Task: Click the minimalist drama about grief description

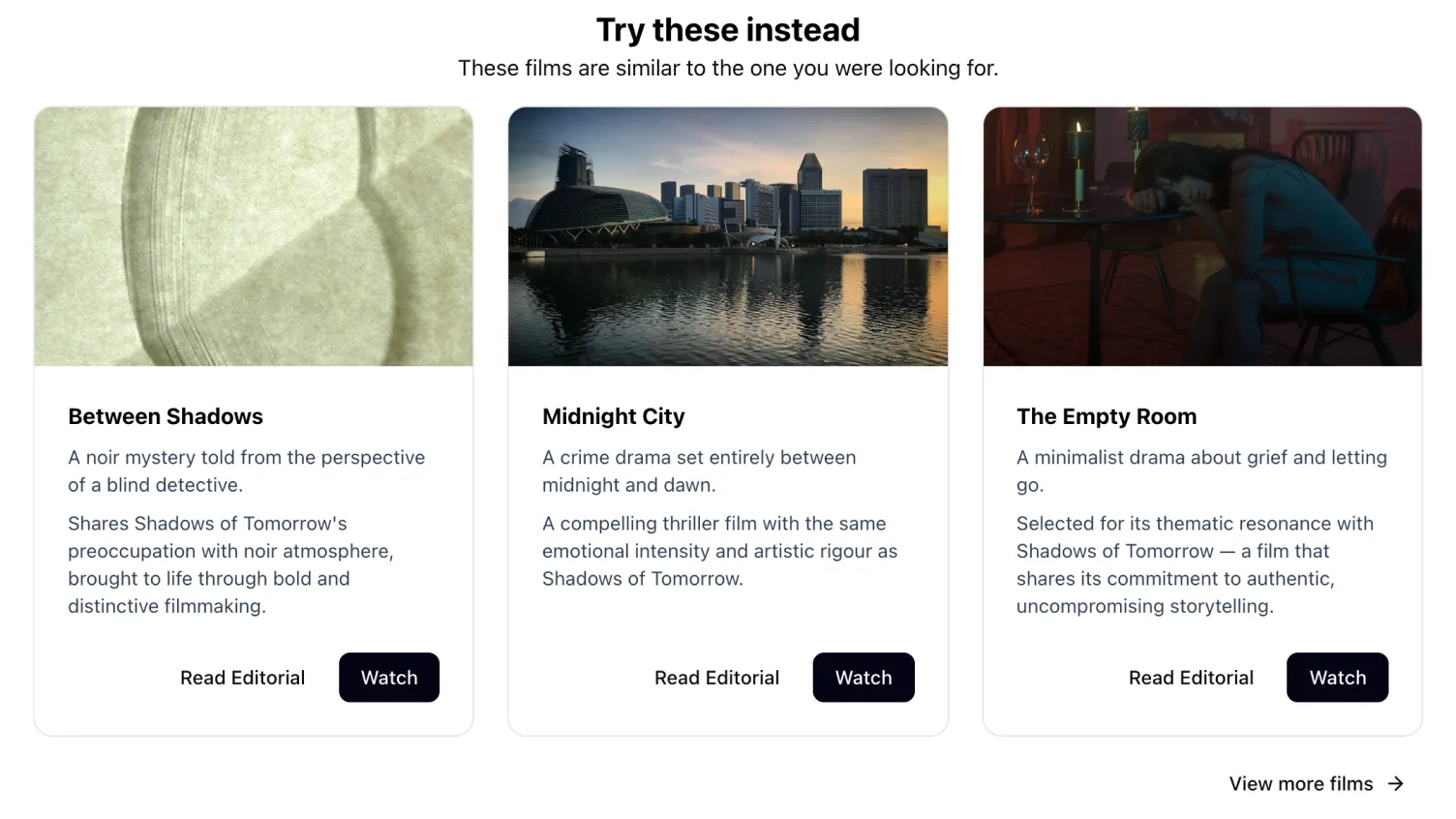Action: point(1201,470)
